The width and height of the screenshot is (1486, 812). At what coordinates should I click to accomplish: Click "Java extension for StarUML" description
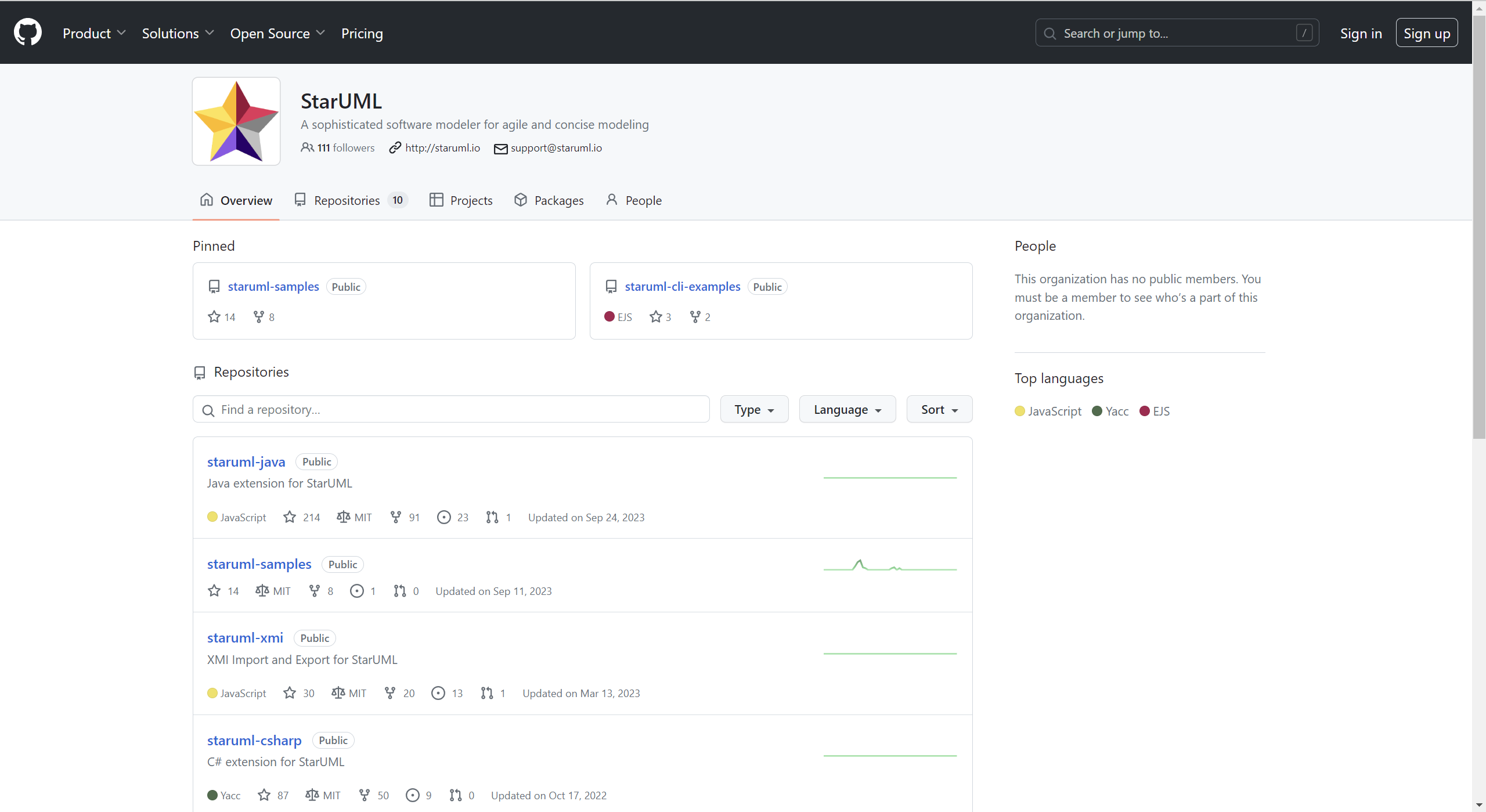[280, 483]
